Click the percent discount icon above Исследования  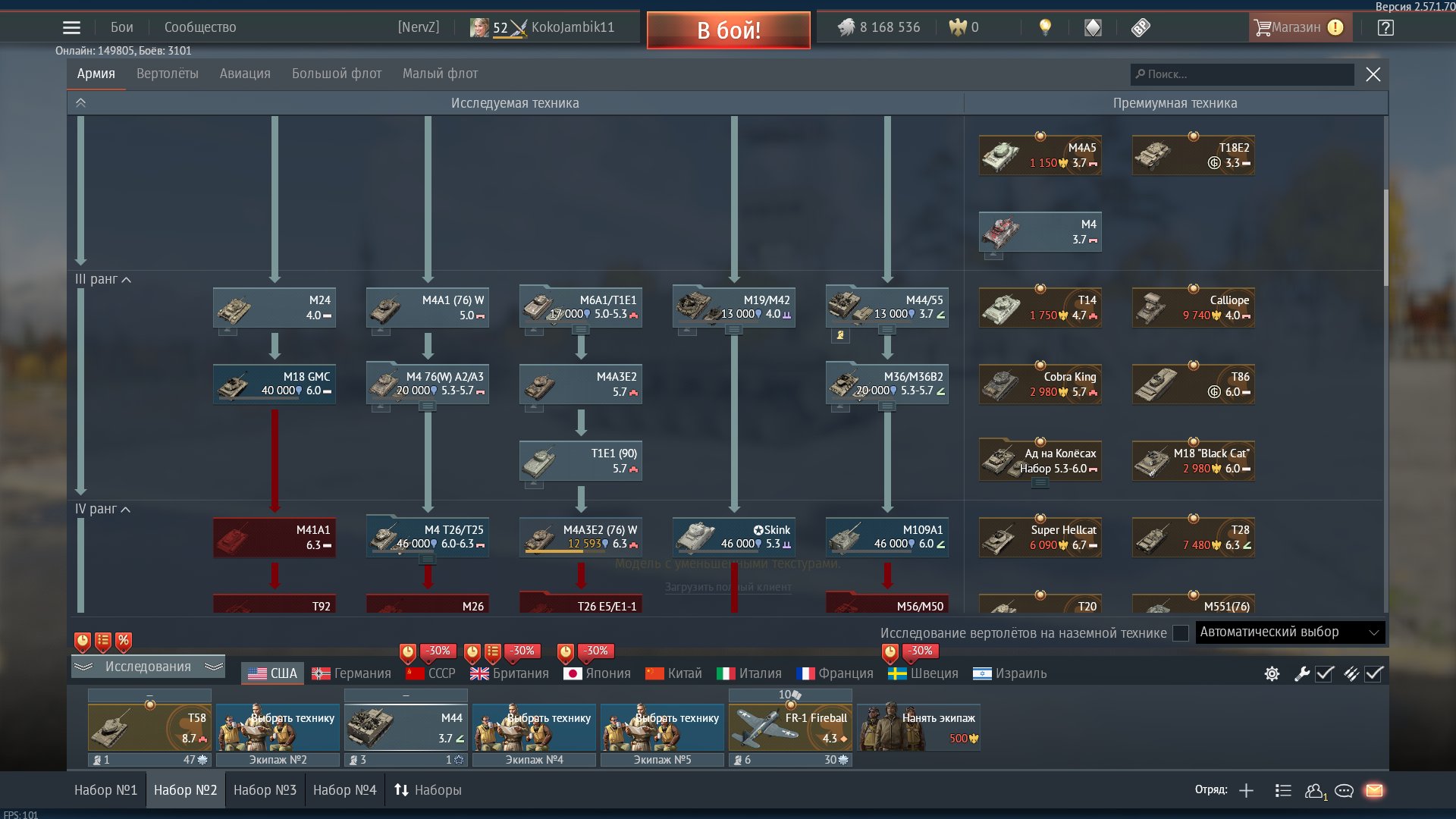(x=124, y=642)
